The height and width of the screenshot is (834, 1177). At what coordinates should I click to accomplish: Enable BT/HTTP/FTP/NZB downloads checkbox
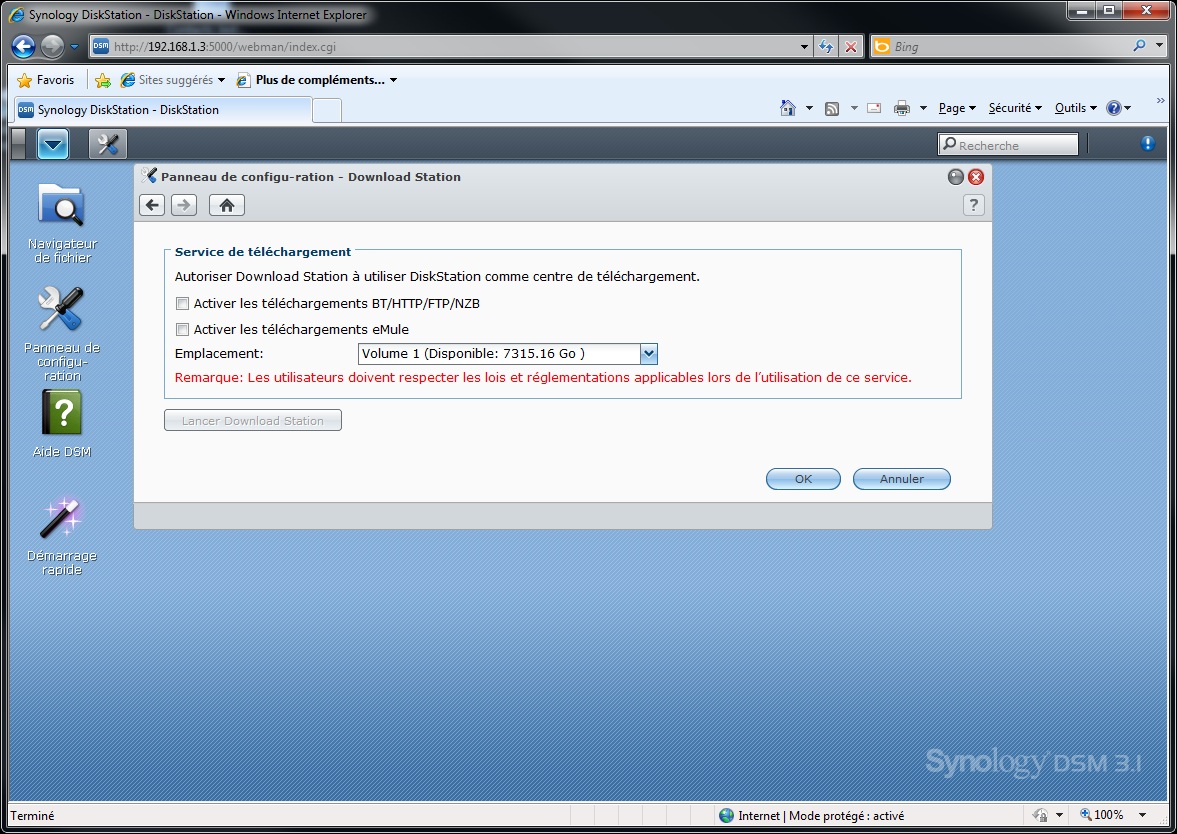coord(182,304)
